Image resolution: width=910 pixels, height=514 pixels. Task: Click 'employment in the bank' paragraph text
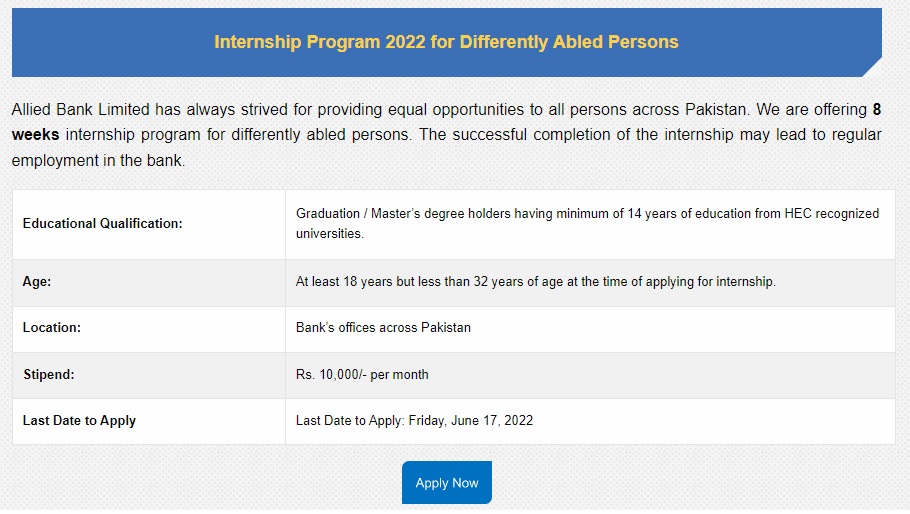[98, 160]
